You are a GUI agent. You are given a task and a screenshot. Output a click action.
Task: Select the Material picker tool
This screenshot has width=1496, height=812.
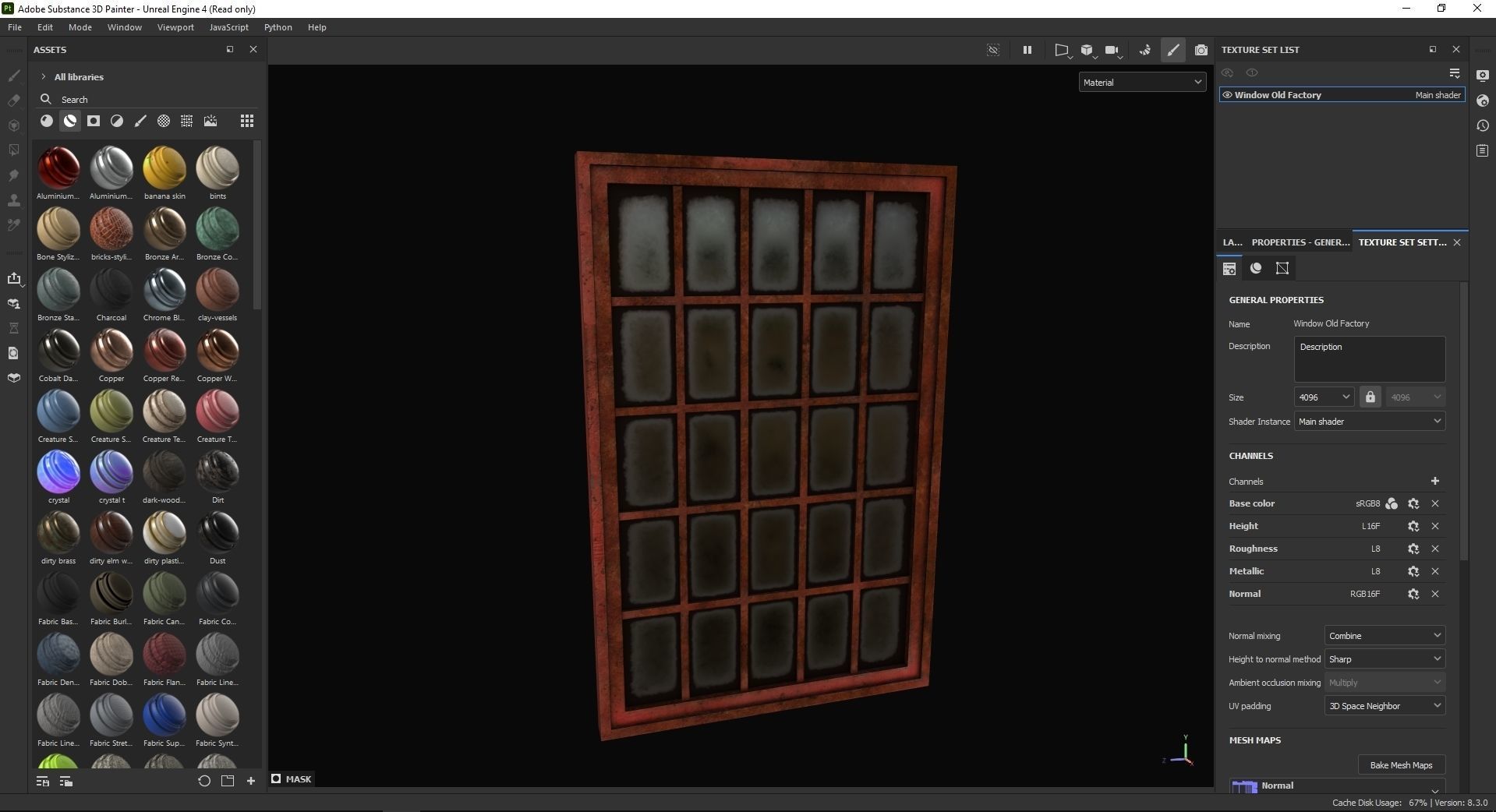(14, 225)
